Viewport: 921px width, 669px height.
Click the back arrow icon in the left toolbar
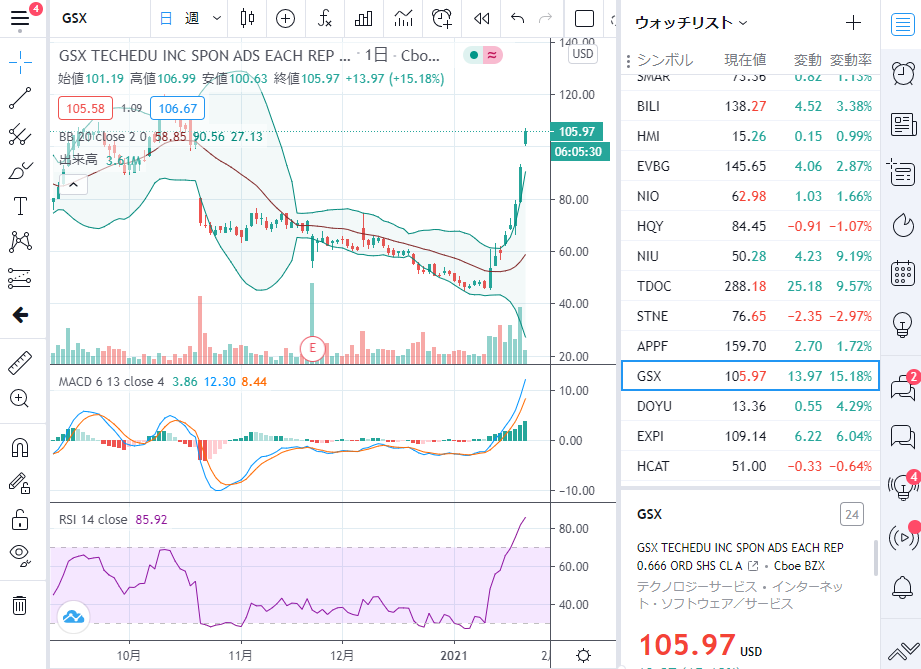click(20, 315)
